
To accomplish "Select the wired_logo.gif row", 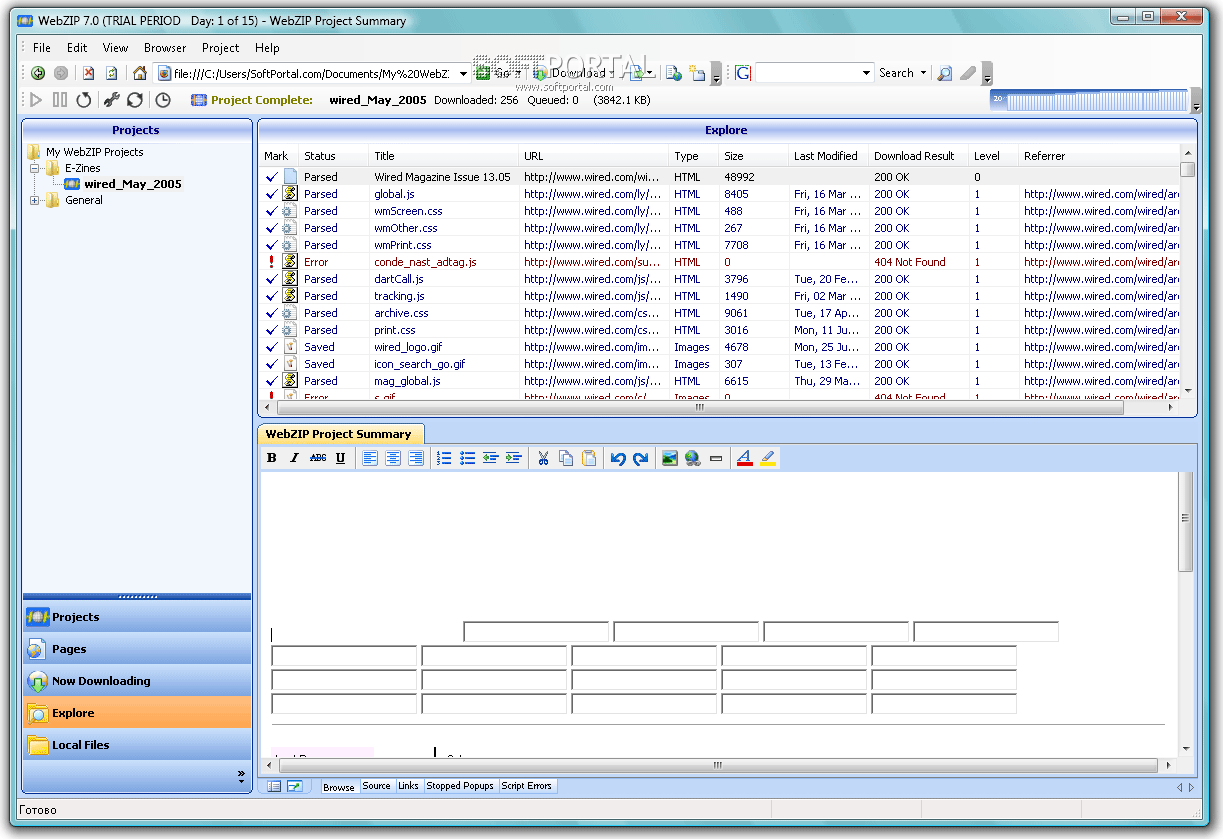I will (719, 347).
